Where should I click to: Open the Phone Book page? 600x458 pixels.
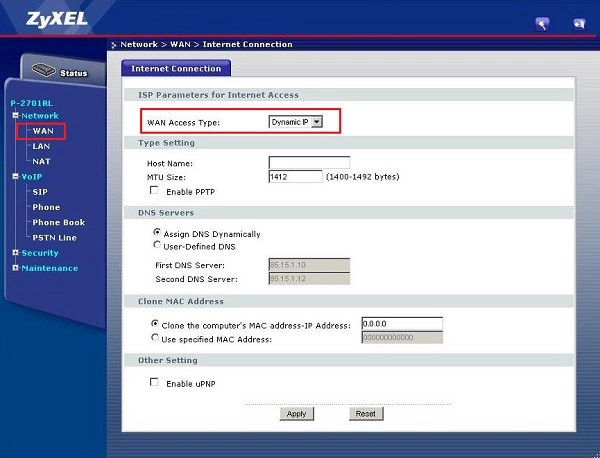59,222
